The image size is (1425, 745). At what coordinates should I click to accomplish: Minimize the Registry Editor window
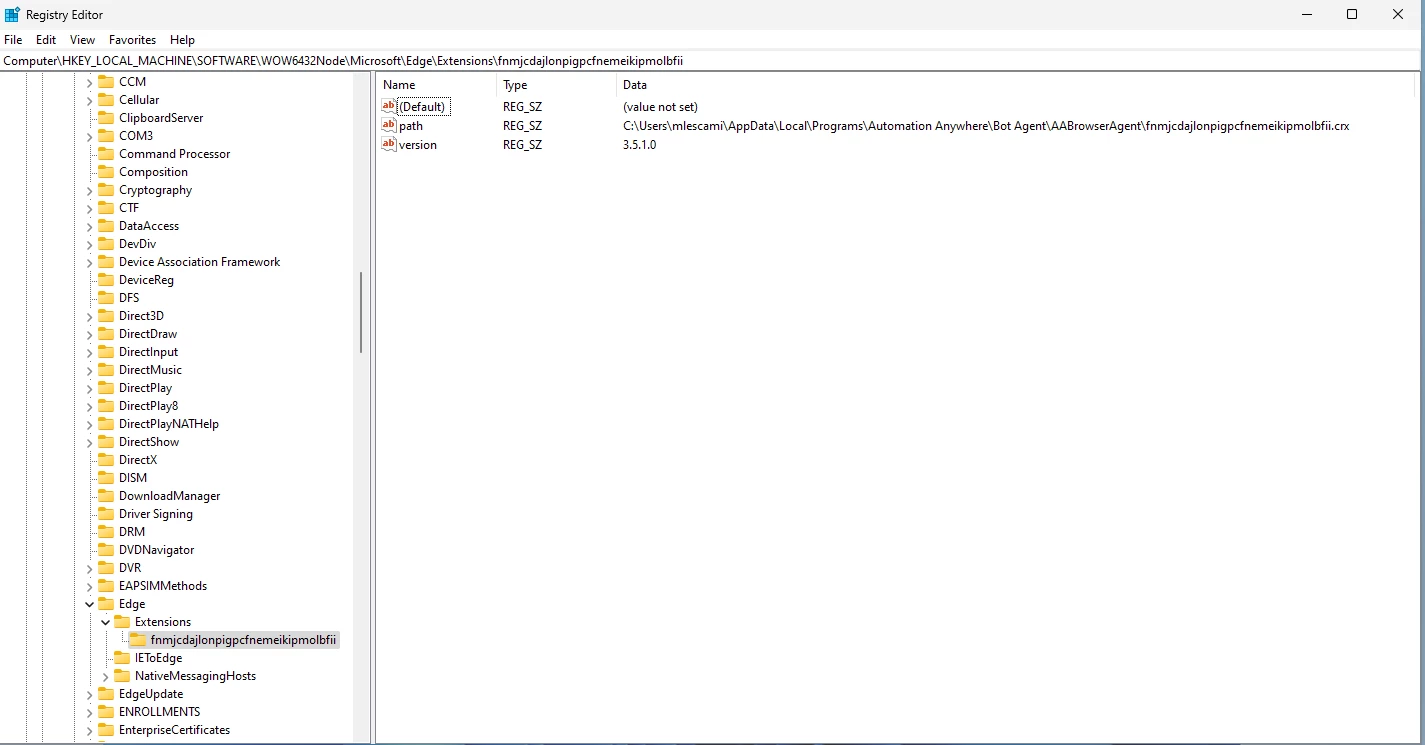[x=1309, y=14]
